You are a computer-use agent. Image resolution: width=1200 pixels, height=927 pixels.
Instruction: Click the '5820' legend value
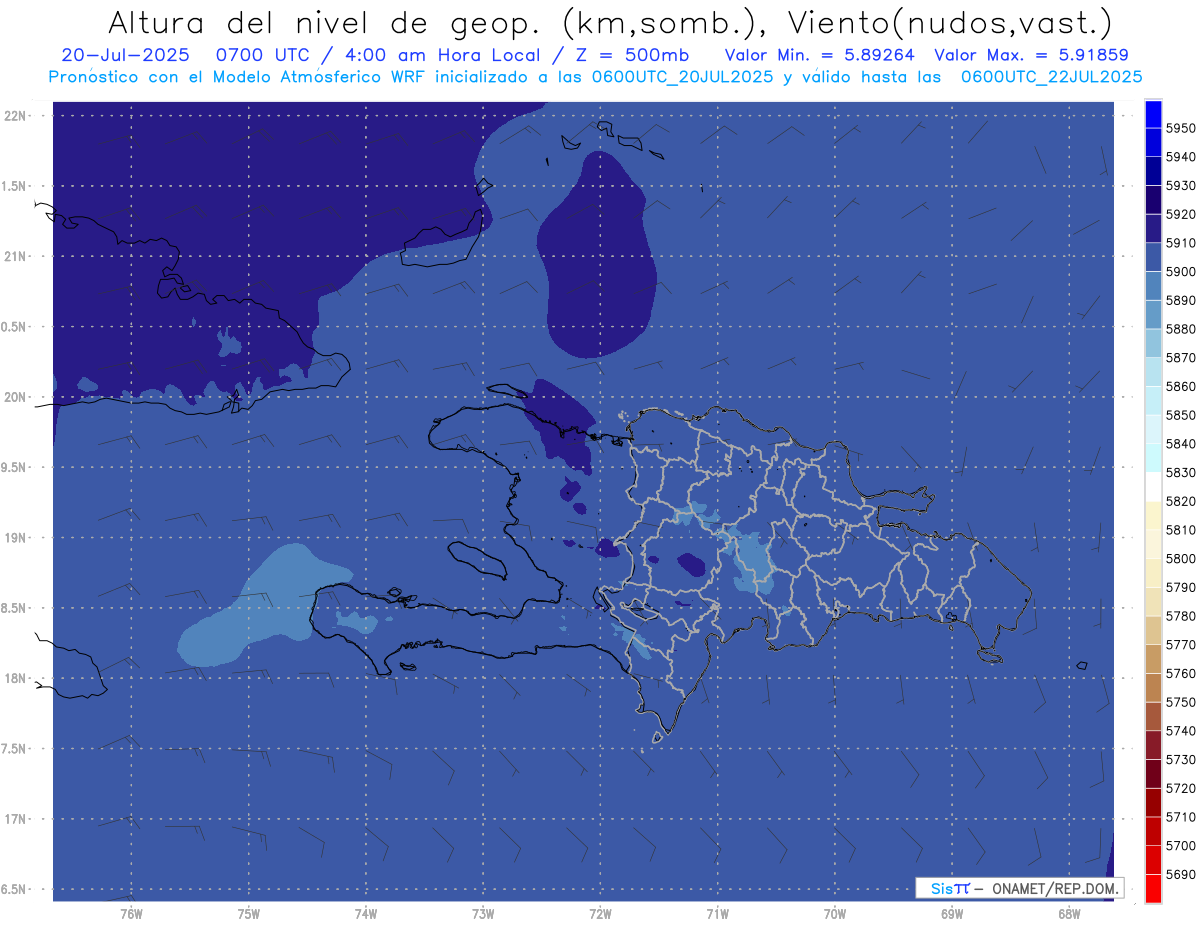[x=1181, y=501]
